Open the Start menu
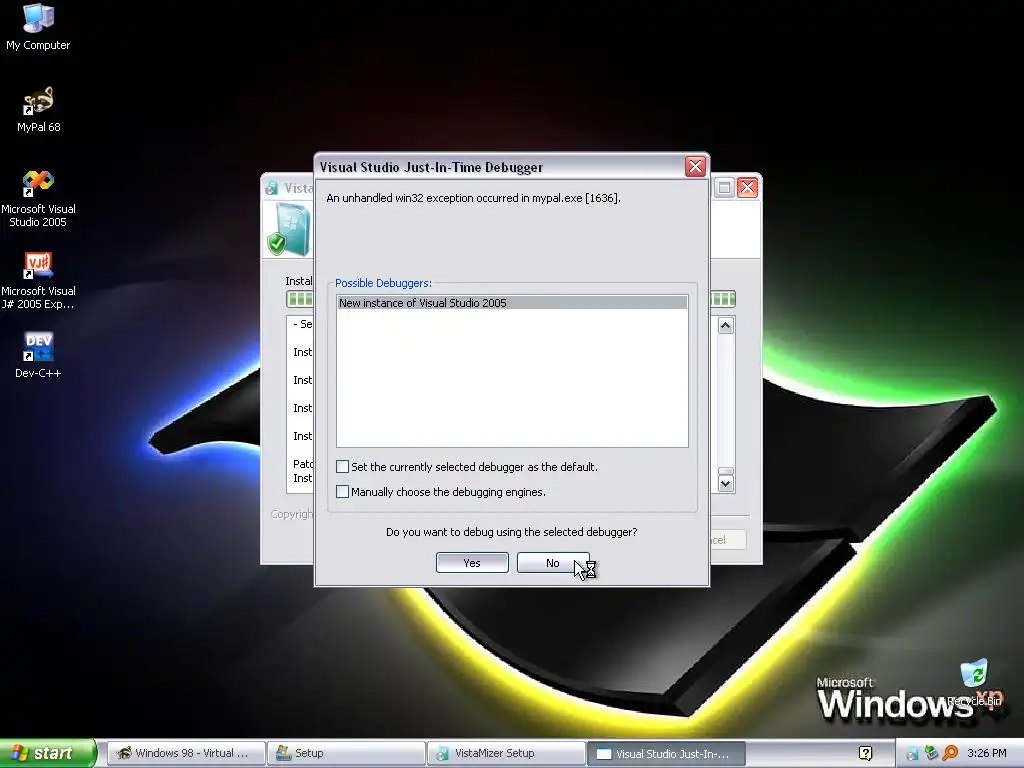Viewport: 1024px width, 768px height. coord(47,753)
